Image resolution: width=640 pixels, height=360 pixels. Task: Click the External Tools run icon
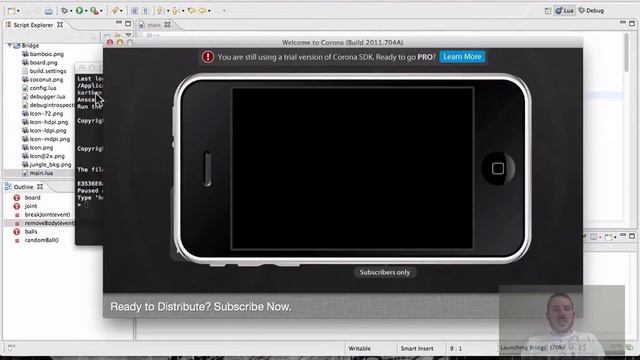(94, 11)
